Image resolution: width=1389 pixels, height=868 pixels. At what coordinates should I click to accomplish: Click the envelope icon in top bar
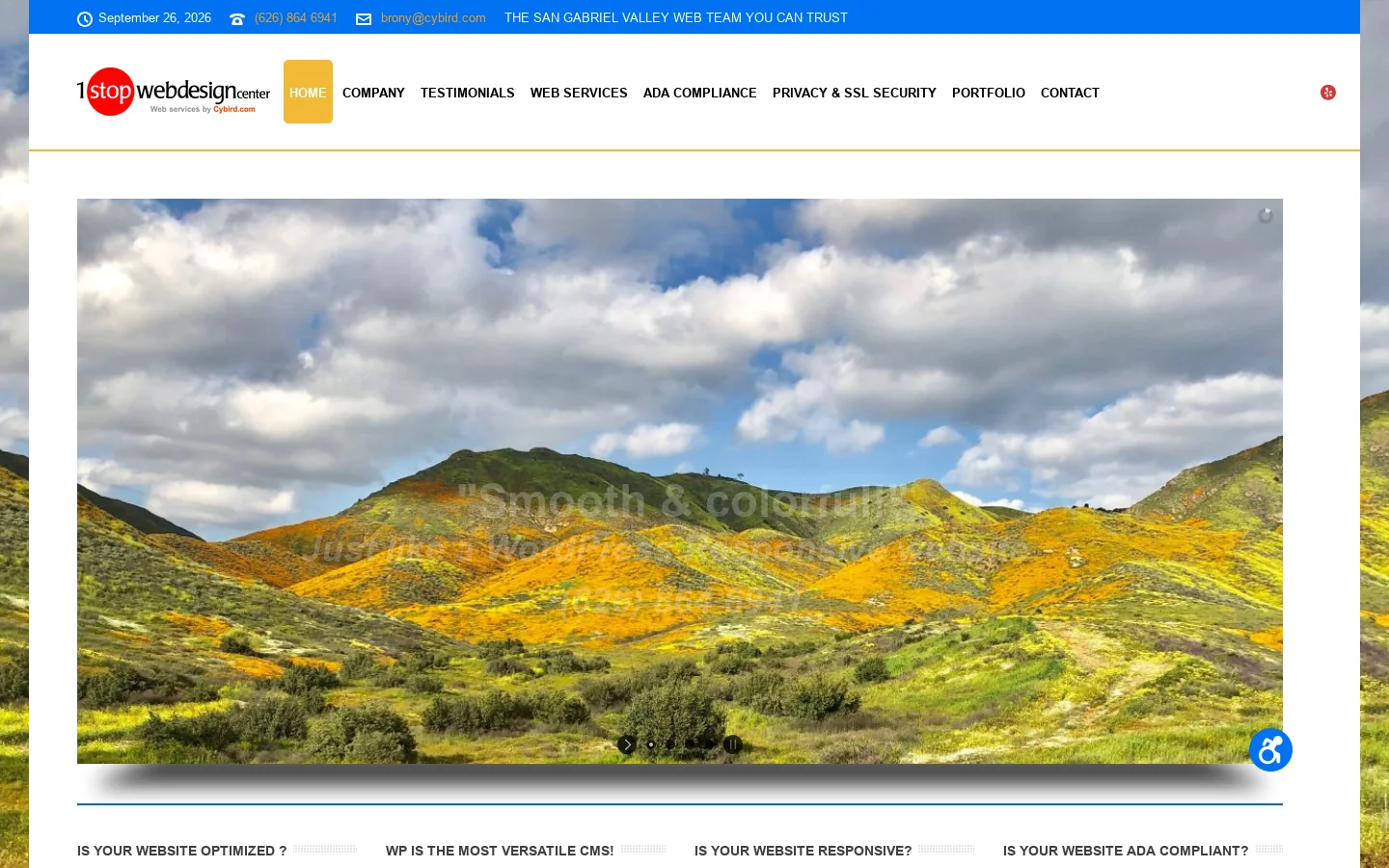coord(364,19)
